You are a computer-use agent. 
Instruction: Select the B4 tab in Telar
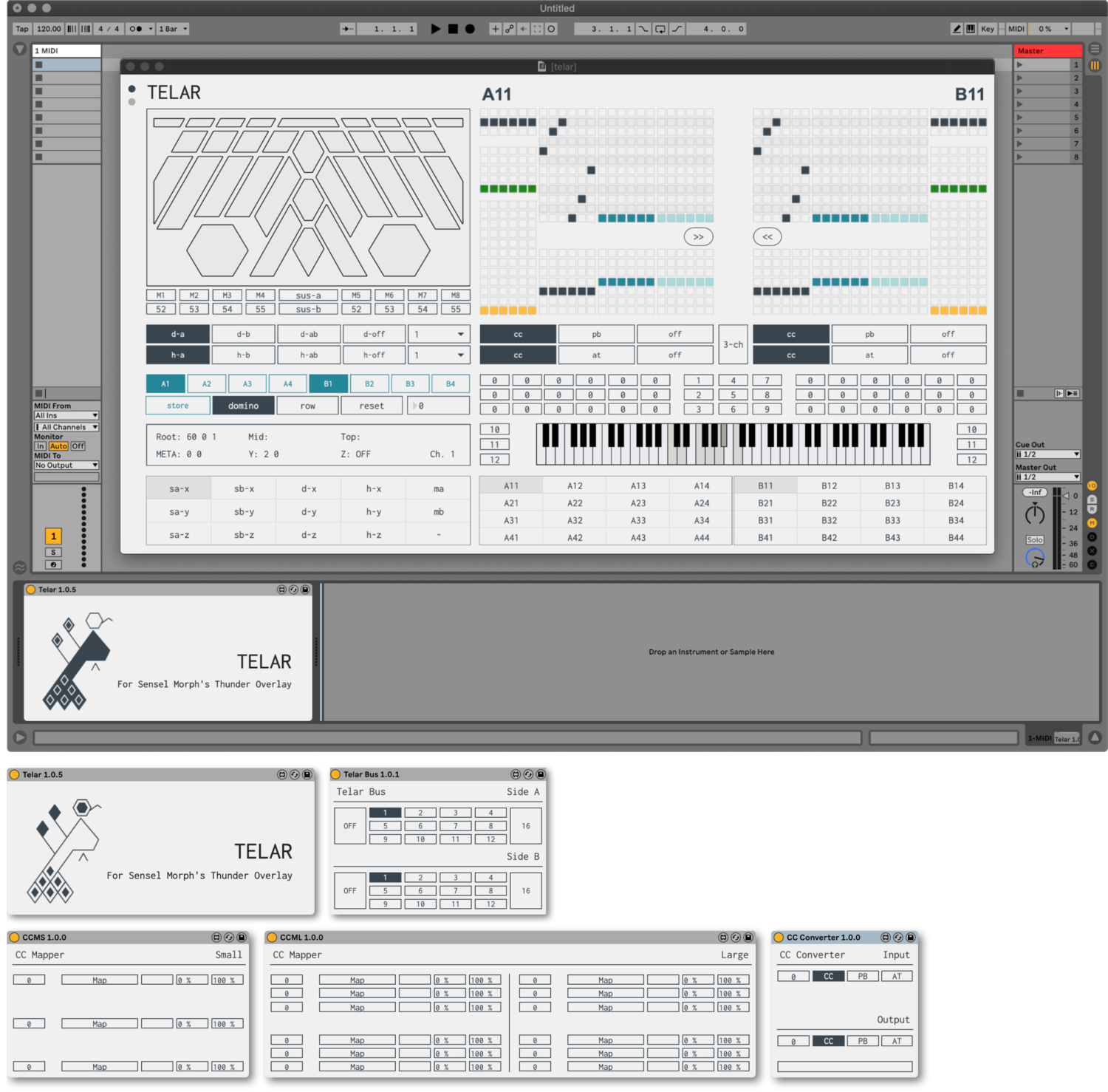tap(451, 384)
